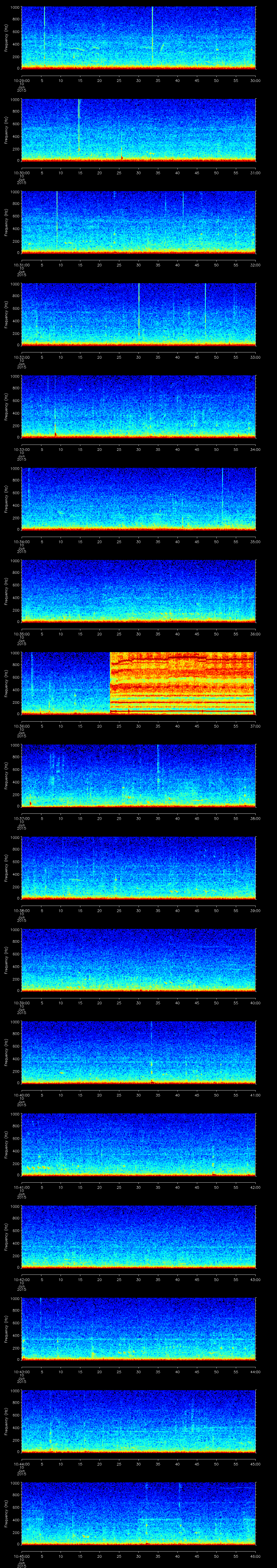Click the Frequency (Hz) axis label of 10:29:00 panel

[x=6, y=38]
